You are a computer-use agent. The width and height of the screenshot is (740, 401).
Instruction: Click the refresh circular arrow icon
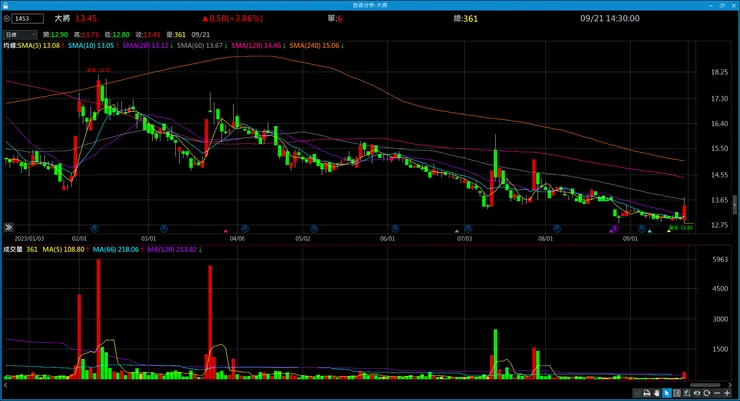706,393
